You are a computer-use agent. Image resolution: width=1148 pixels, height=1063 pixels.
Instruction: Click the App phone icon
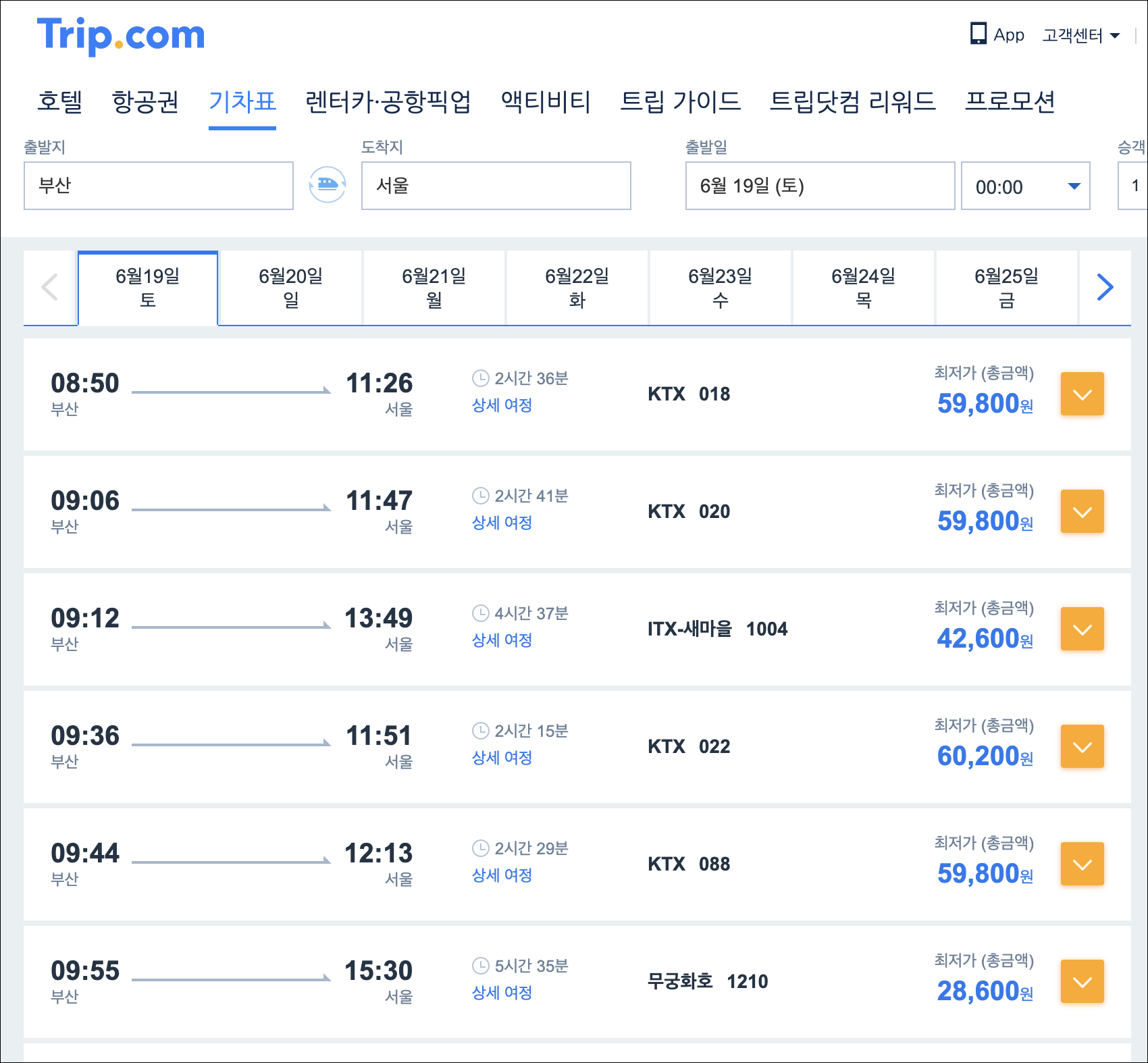pos(978,34)
